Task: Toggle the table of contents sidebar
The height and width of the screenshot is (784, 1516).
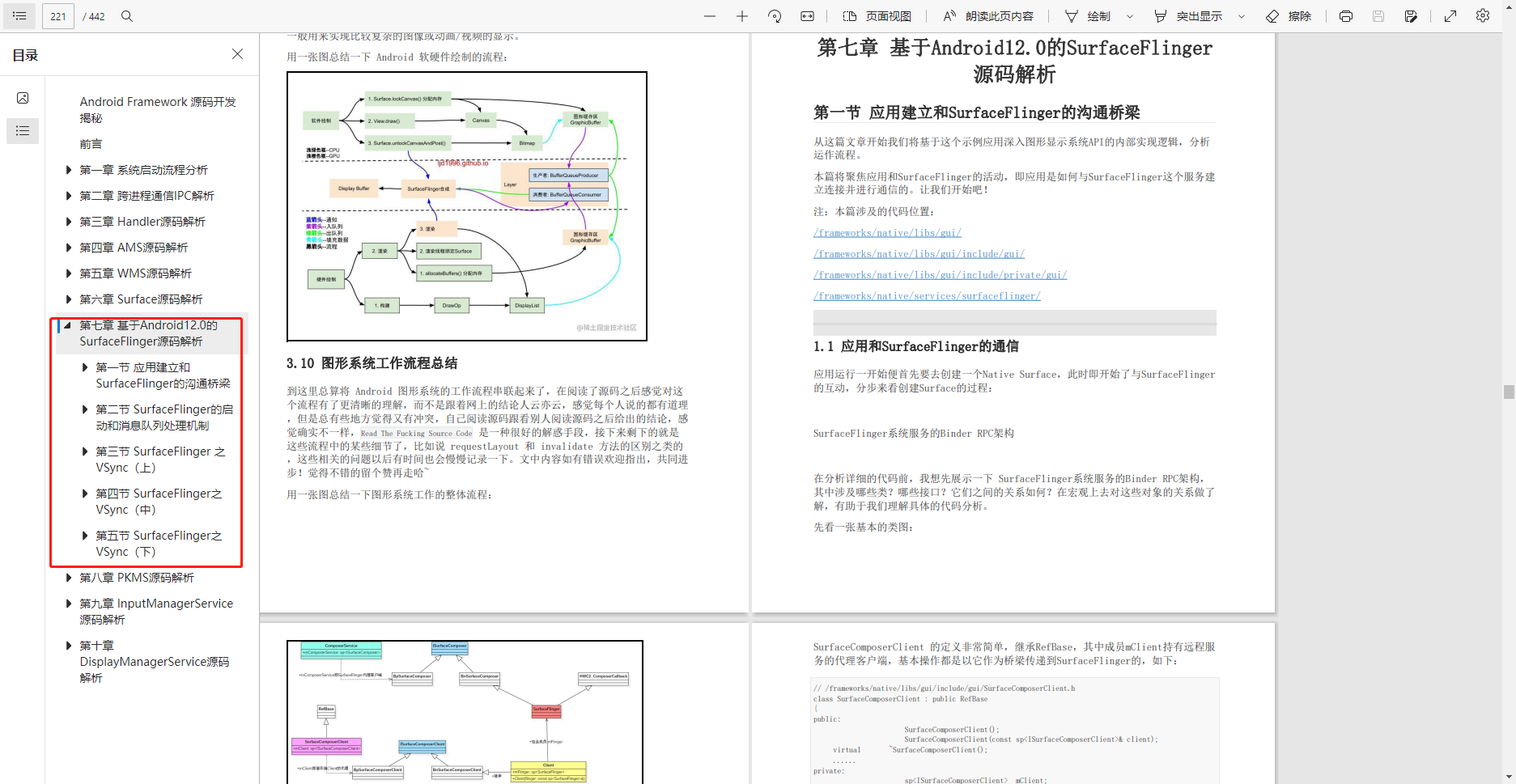Action: (x=19, y=15)
